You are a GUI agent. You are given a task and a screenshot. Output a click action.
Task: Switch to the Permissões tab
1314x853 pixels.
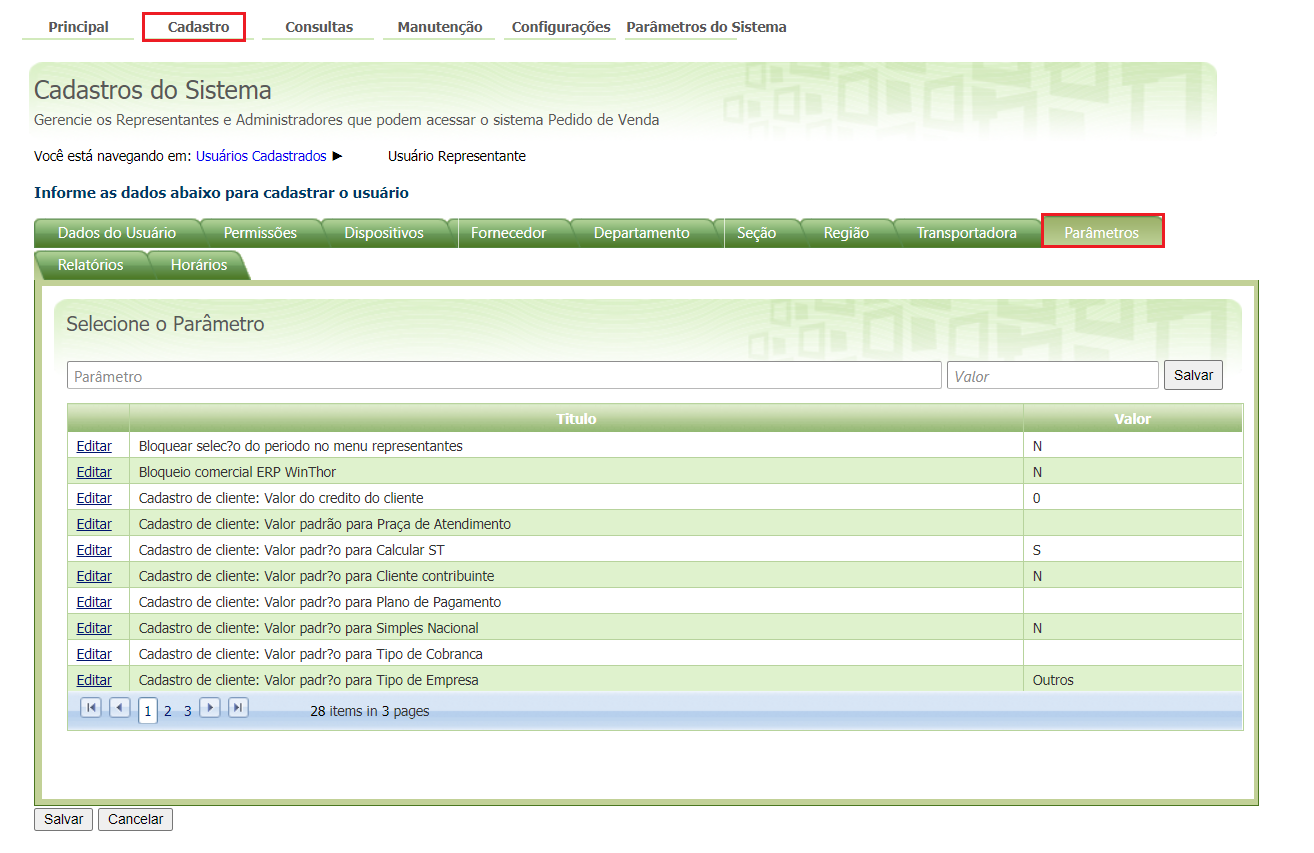tap(260, 233)
